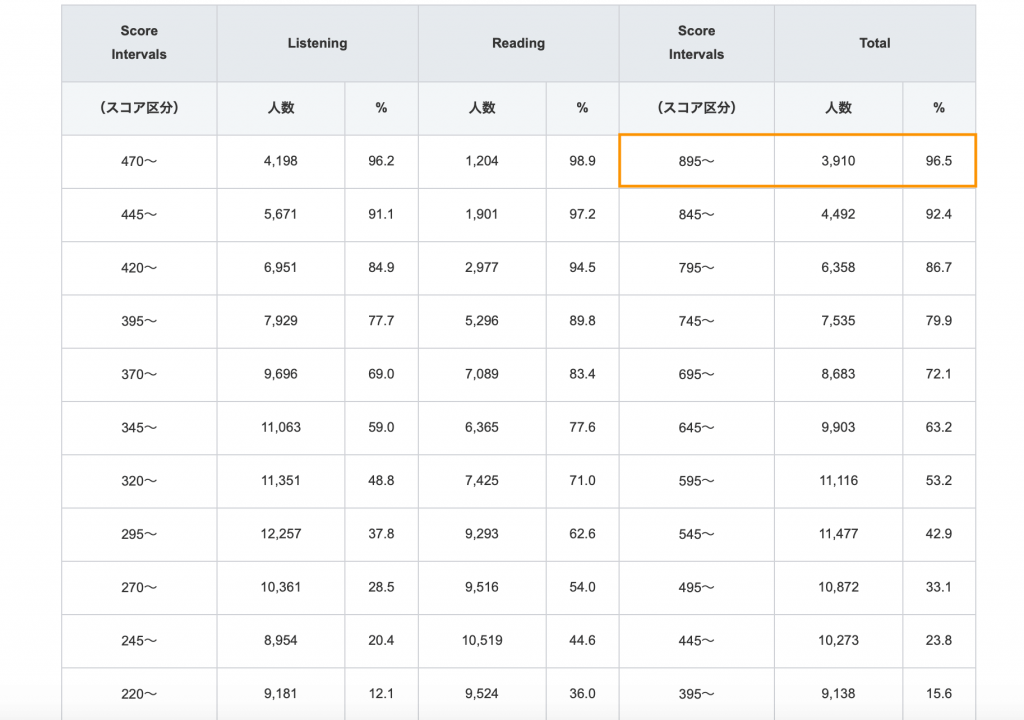This screenshot has width=1024, height=720.
Task: Select the 595～ total score interval
Action: 696,481
